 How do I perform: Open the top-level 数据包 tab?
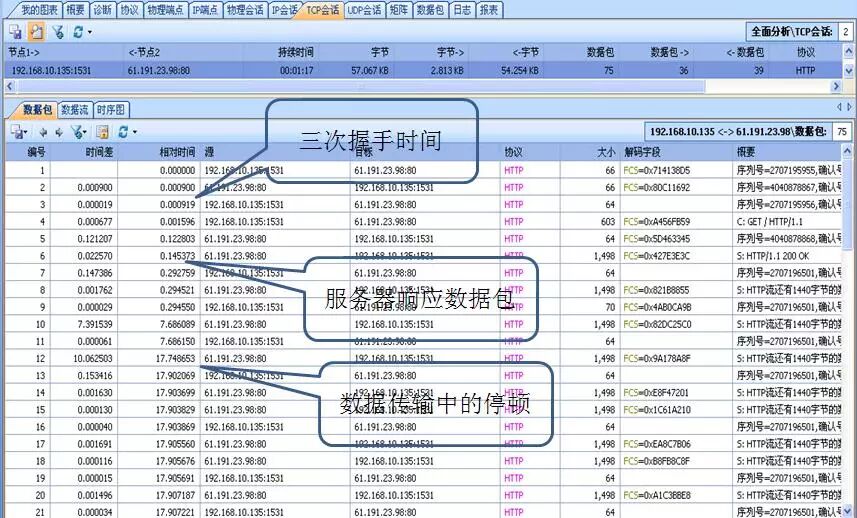(430, 10)
